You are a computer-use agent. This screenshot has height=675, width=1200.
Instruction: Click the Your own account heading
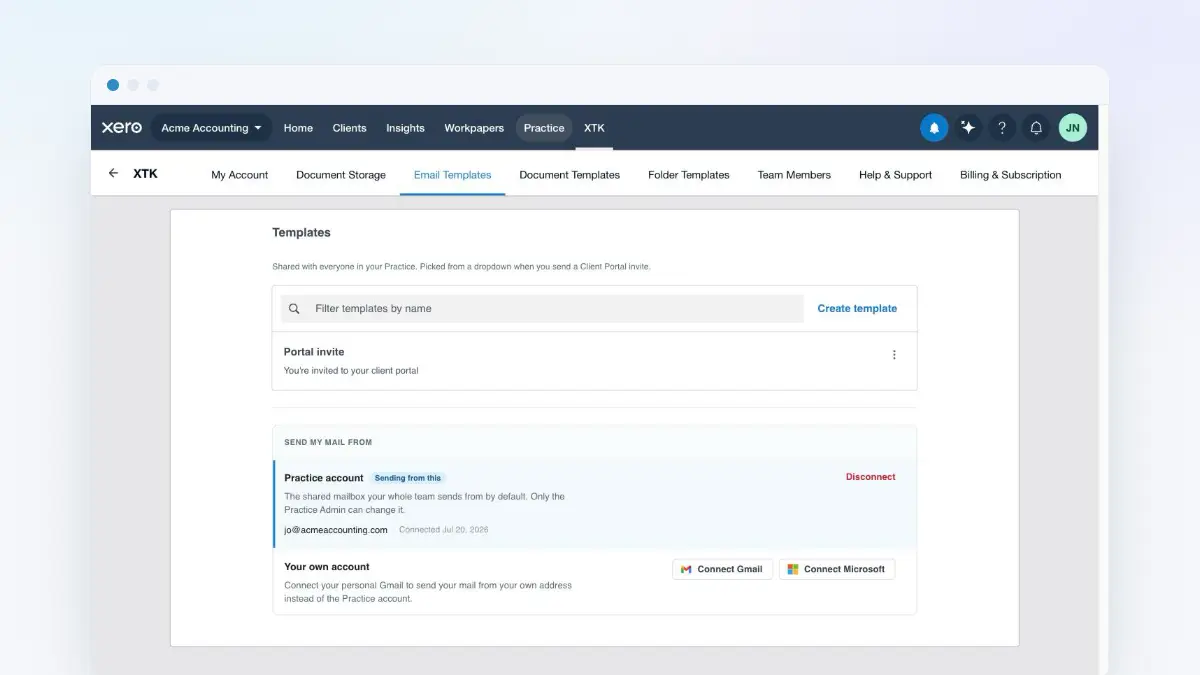point(327,567)
